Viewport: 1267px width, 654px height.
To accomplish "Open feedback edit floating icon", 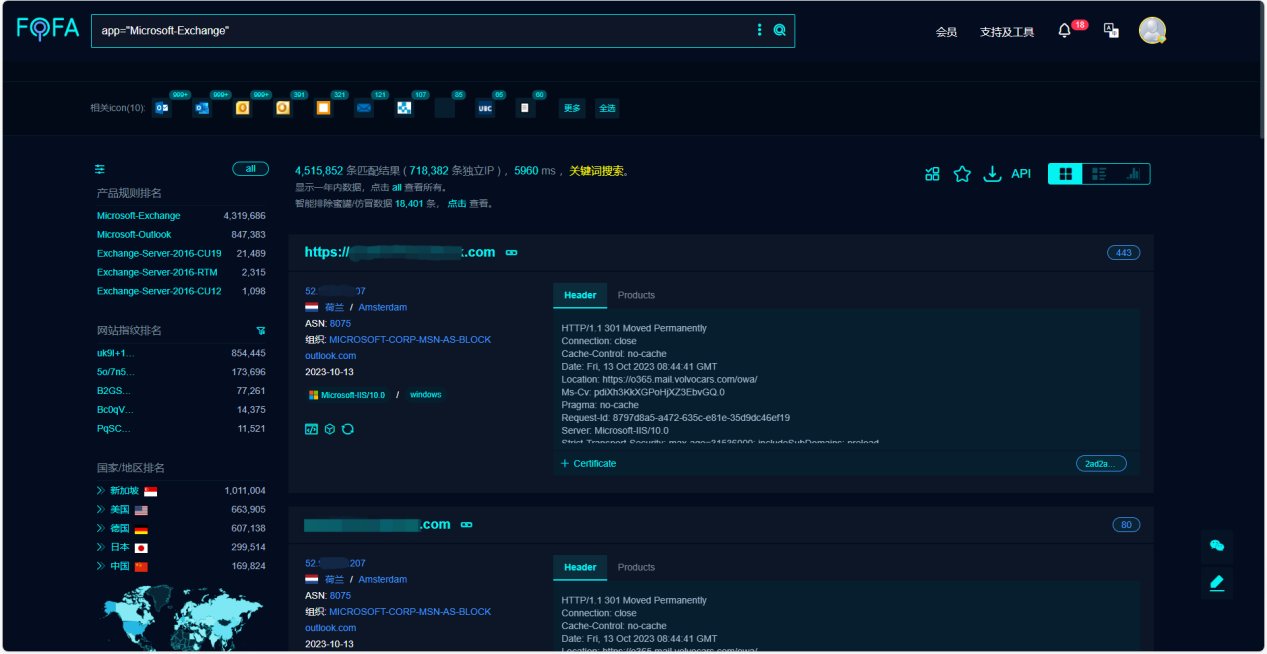I will 1217,582.
